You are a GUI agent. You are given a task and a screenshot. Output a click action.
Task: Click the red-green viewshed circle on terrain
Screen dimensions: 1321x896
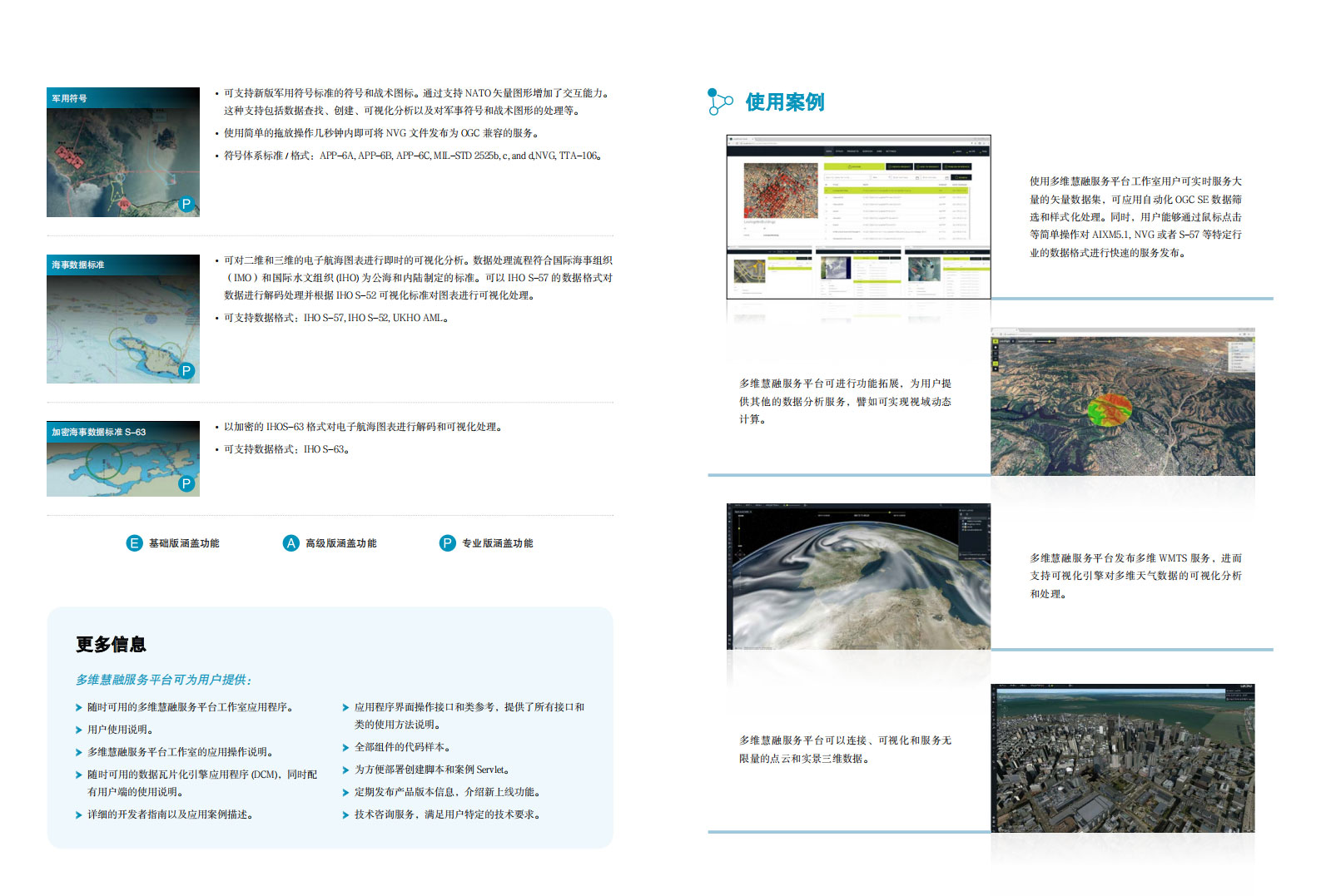(1110, 409)
